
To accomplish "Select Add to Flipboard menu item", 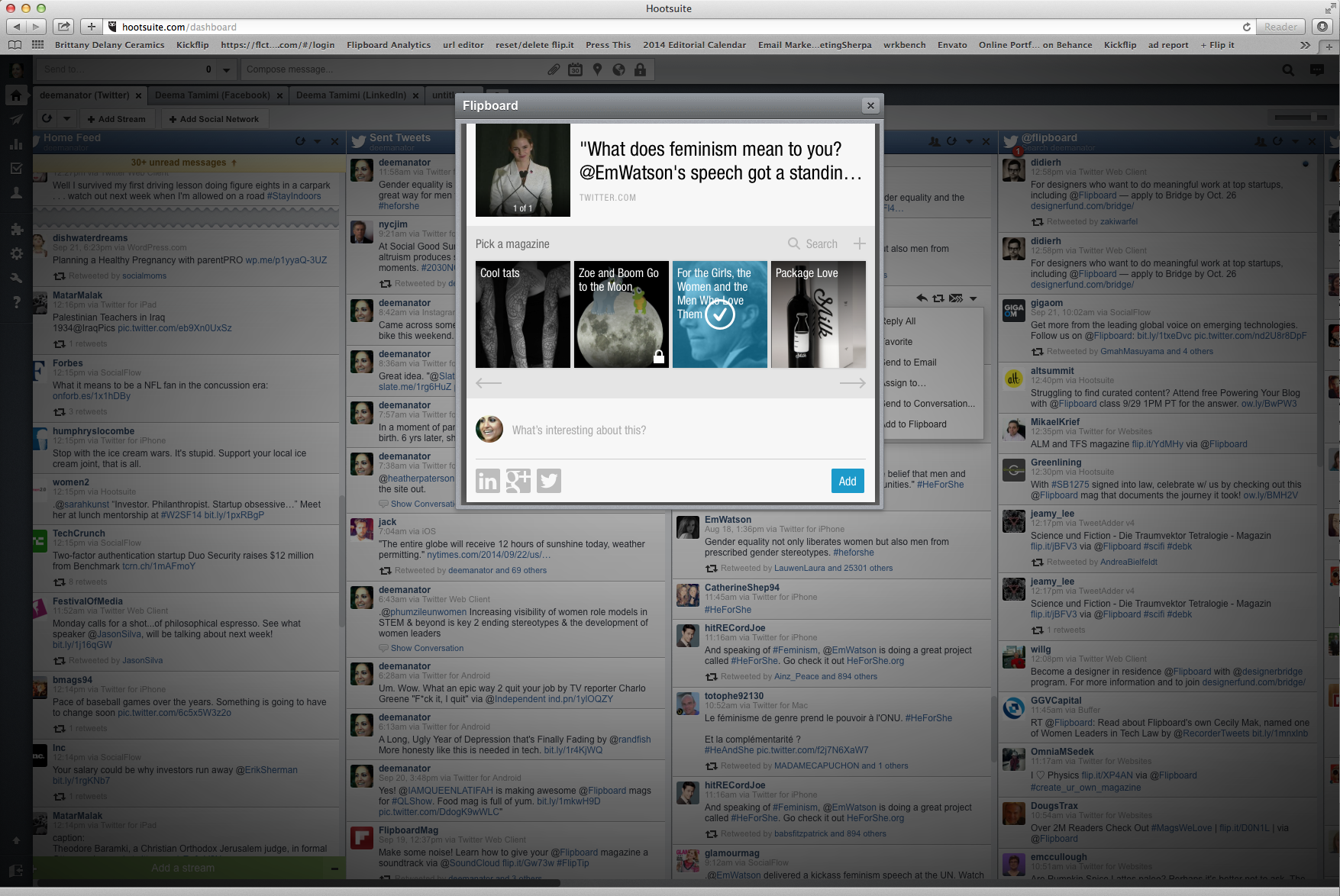I will point(915,424).
